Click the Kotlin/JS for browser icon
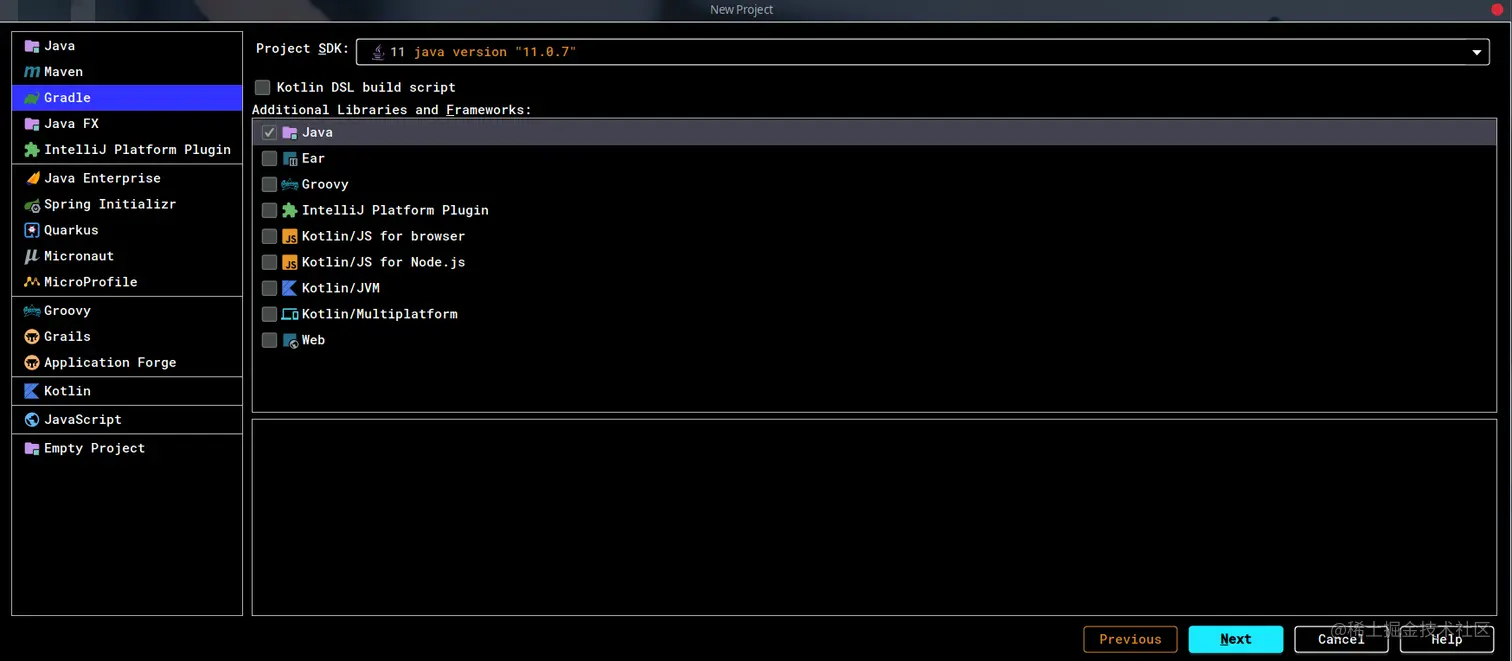Image resolution: width=1512 pixels, height=661 pixels. tap(290, 236)
